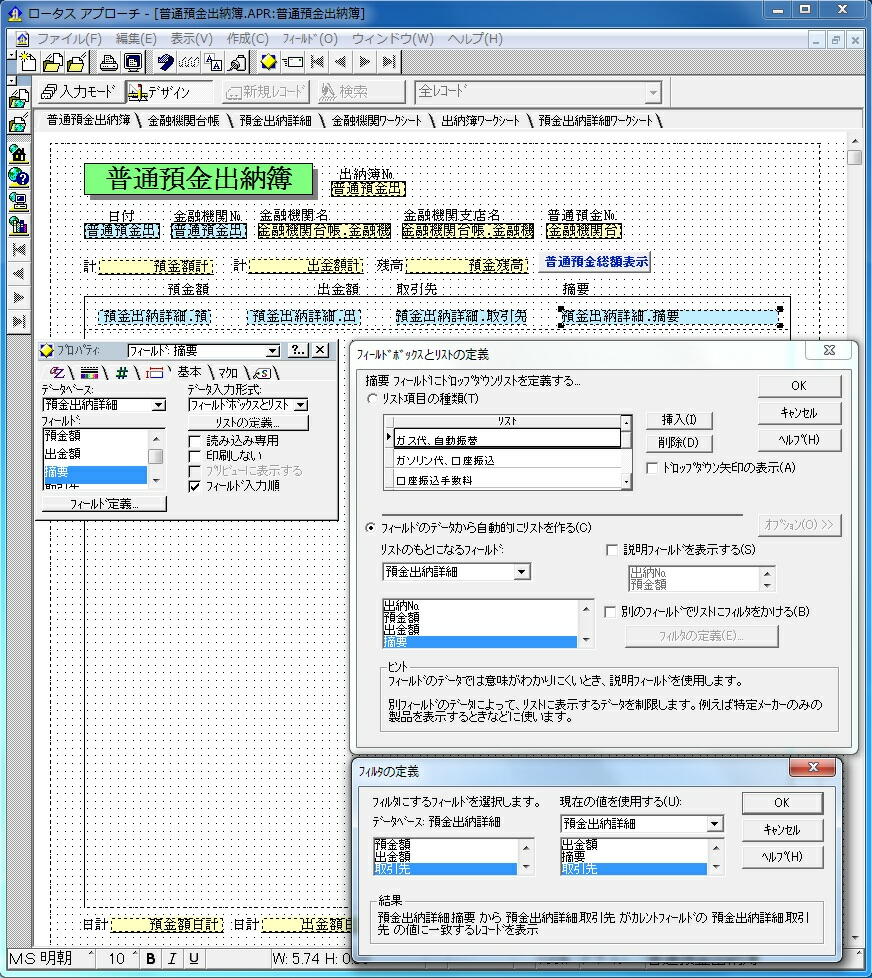Click the 普通預金総額表示 button on the form
Screen dimensions: 872x978
pos(597,262)
